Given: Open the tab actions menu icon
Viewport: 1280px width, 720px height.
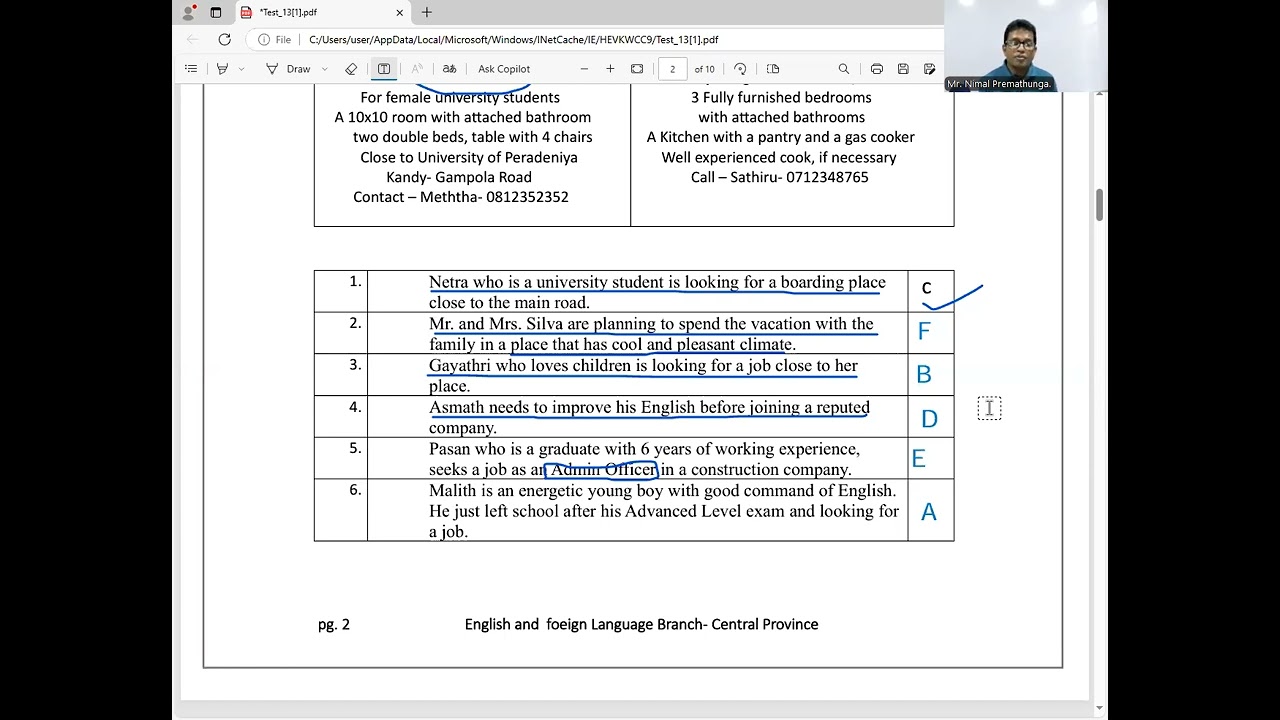Looking at the screenshot, I should tap(216, 13).
